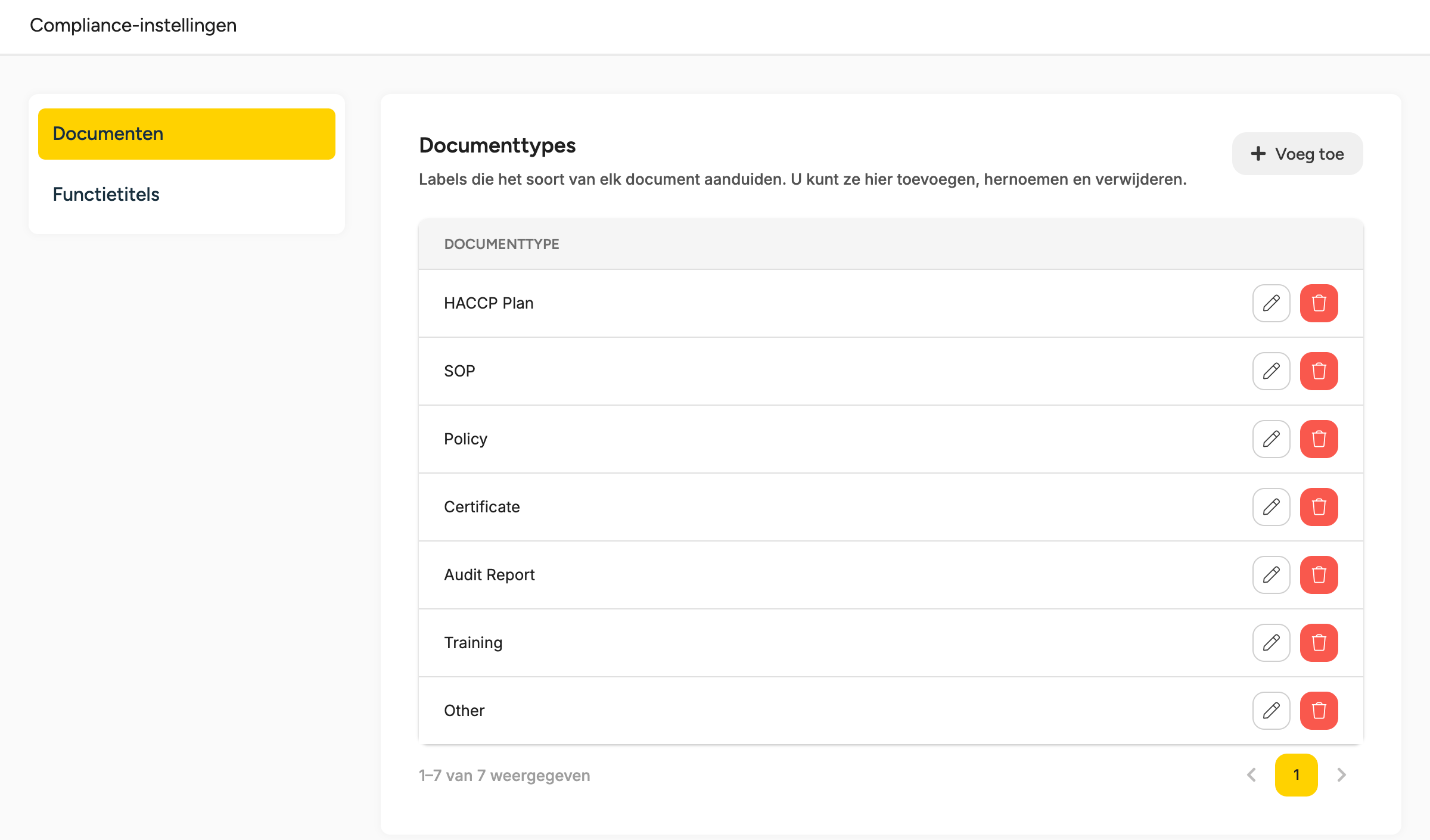Screen dimensions: 1430x840
Task: Edit the Policy document type
Action: coord(1271,439)
